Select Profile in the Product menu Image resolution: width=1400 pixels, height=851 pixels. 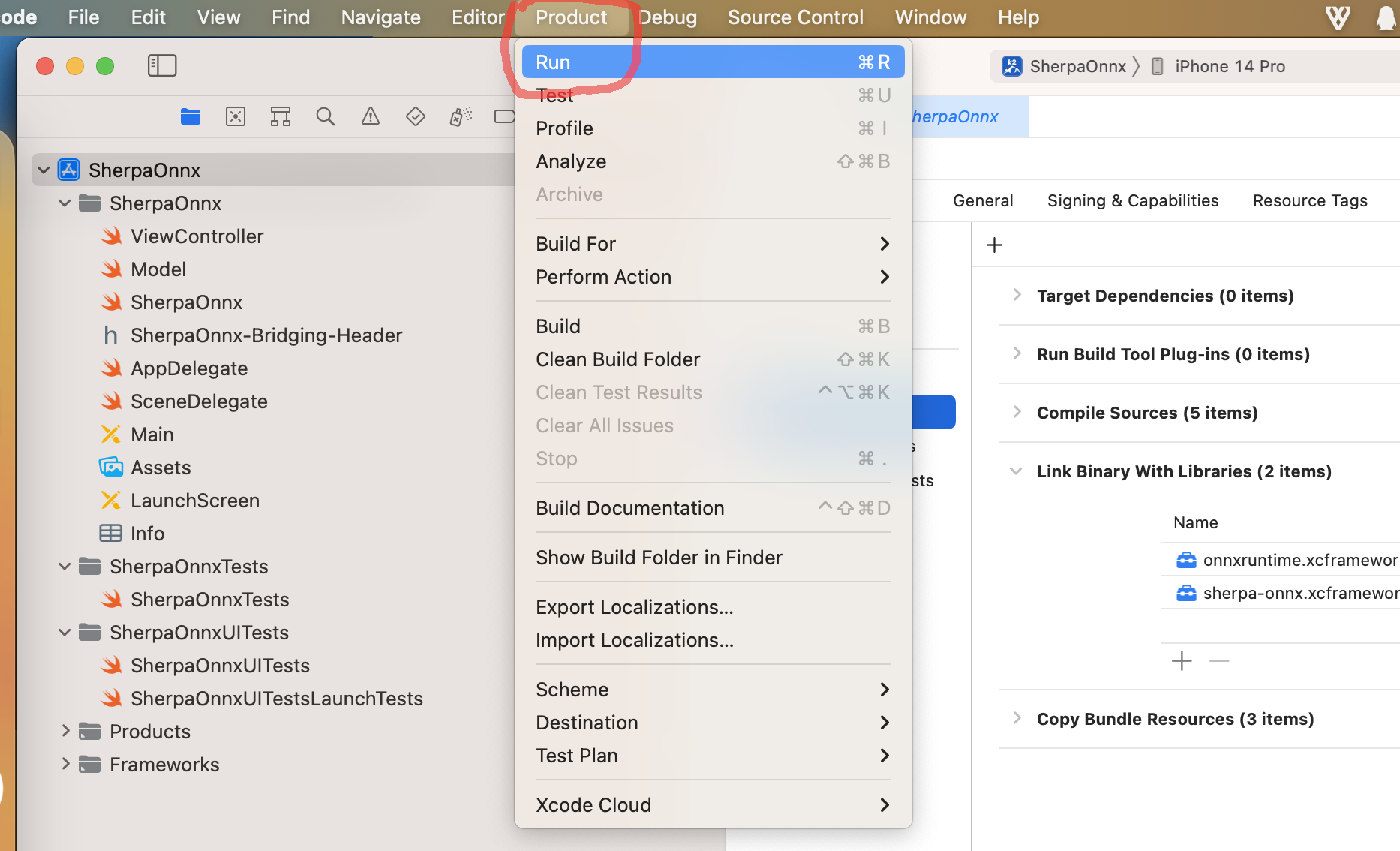[713, 128]
